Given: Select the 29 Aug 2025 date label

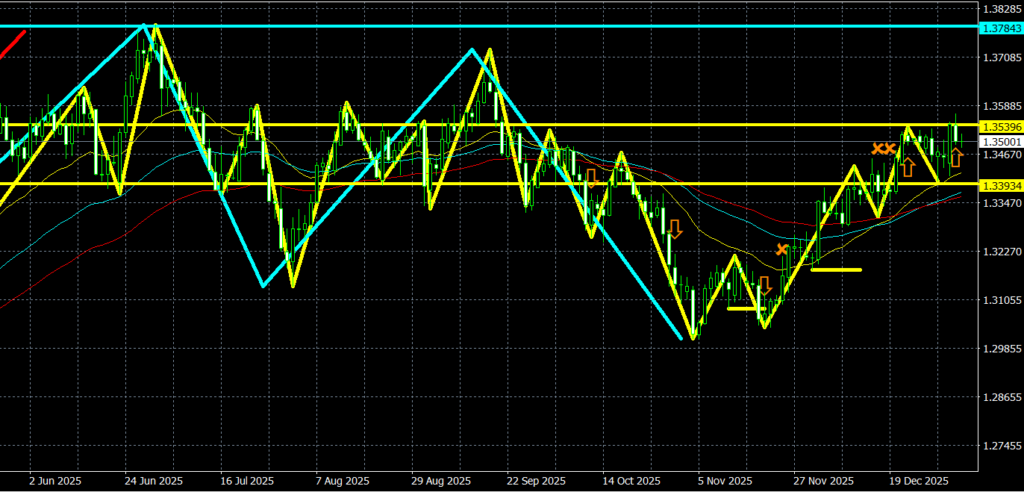Looking at the screenshot, I should (442, 481).
